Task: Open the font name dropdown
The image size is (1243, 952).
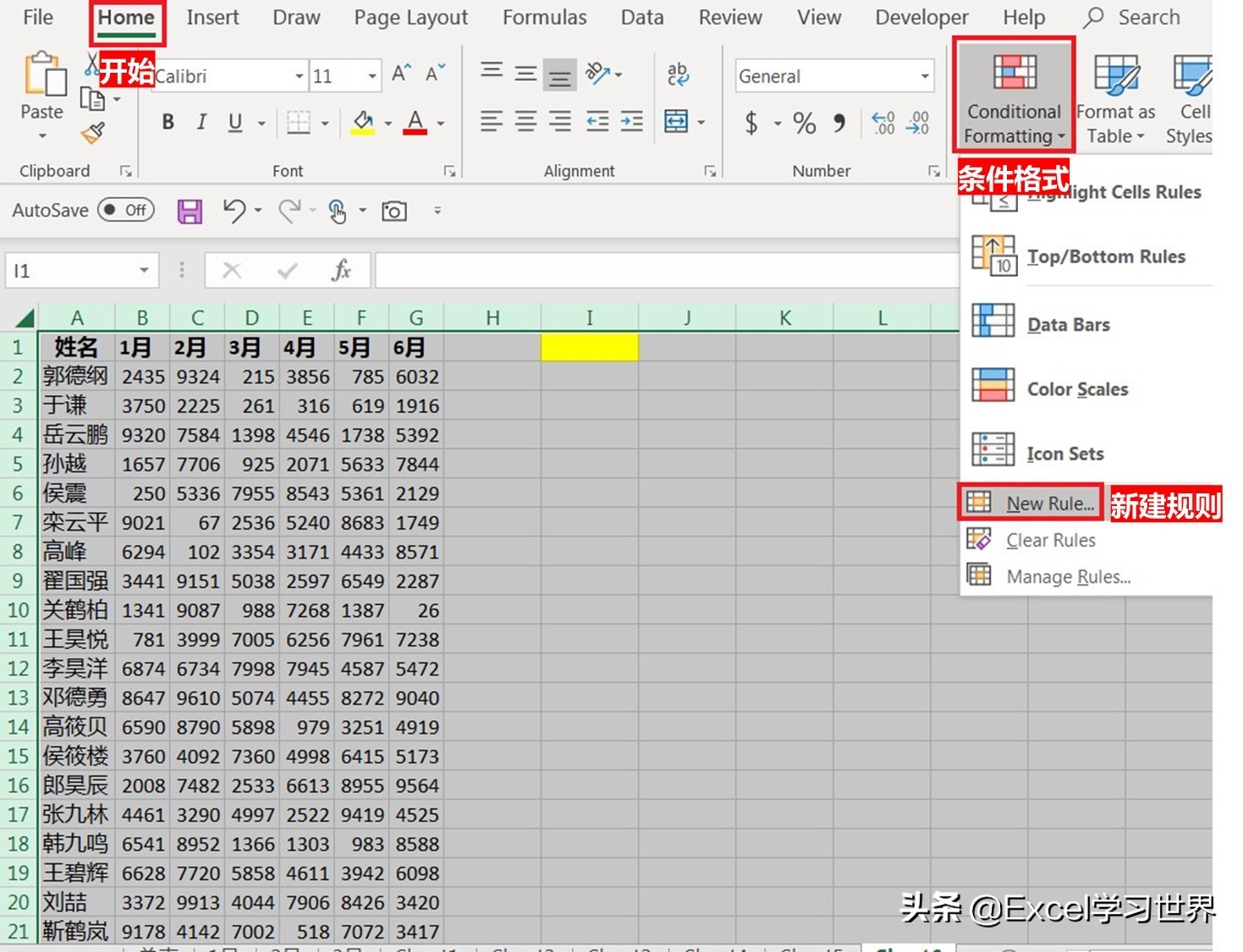Action: (x=299, y=76)
